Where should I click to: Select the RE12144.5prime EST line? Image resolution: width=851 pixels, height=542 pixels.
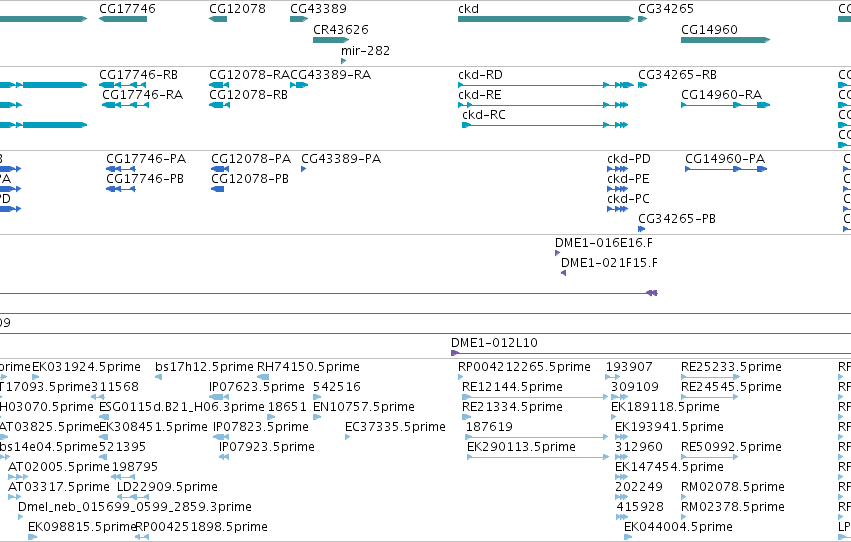tap(535, 397)
